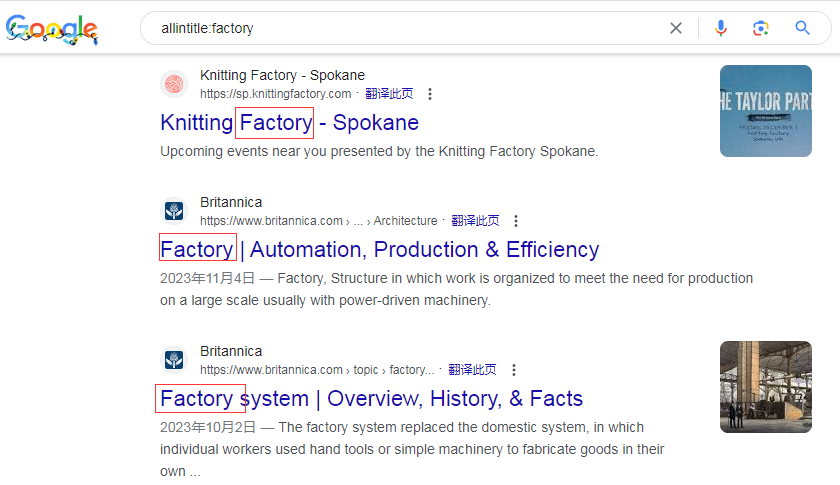Image resolution: width=840 pixels, height=485 pixels.
Task: Open the Taylor Party thumbnail image
Action: click(766, 111)
